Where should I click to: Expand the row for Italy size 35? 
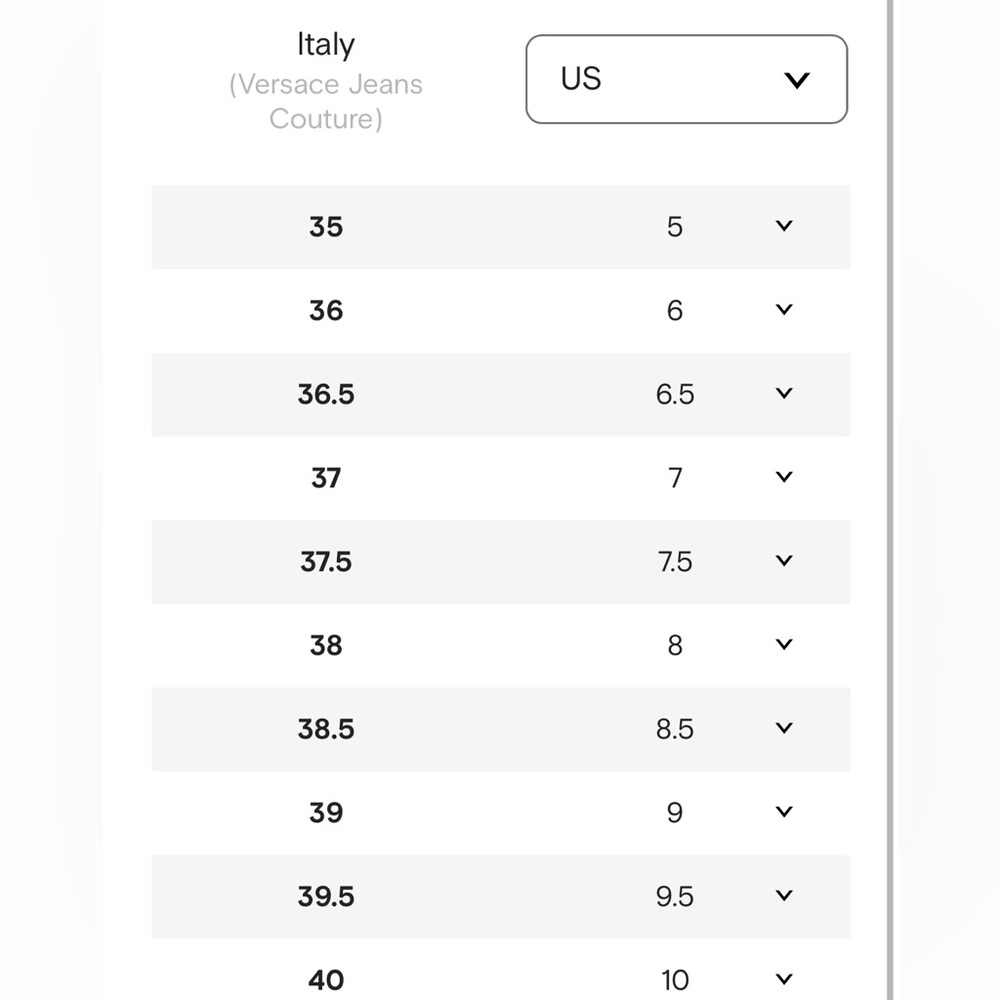point(784,226)
